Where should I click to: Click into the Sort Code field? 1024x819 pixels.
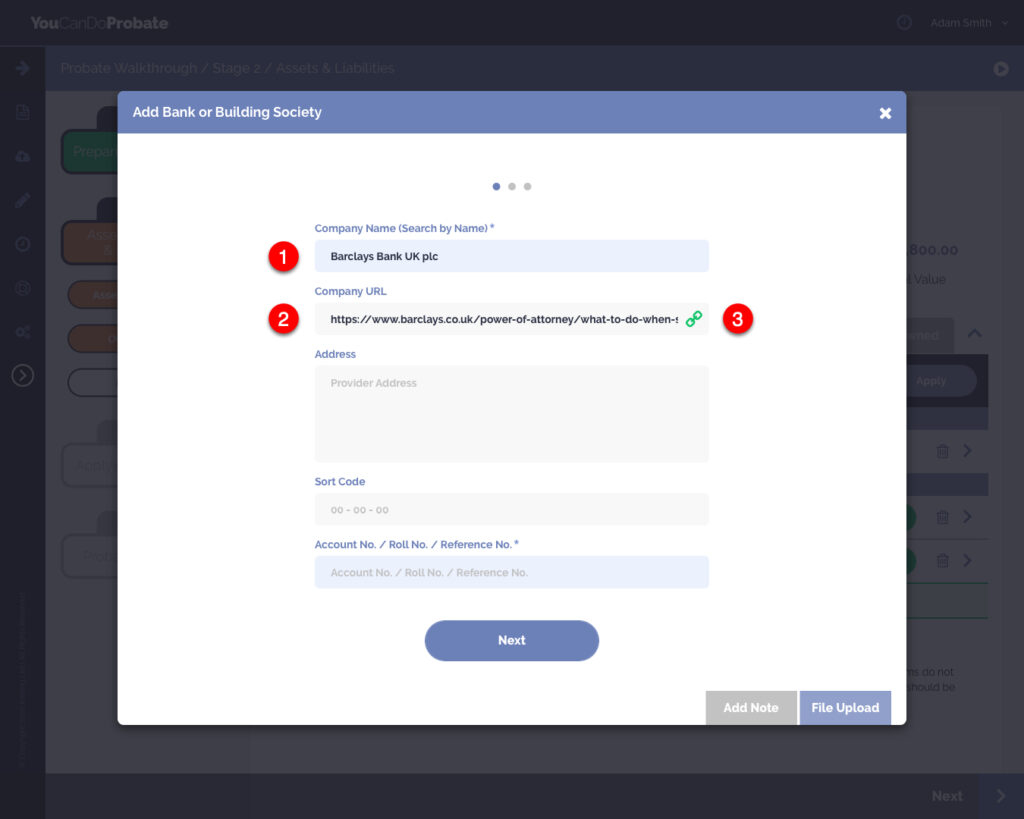(x=511, y=509)
